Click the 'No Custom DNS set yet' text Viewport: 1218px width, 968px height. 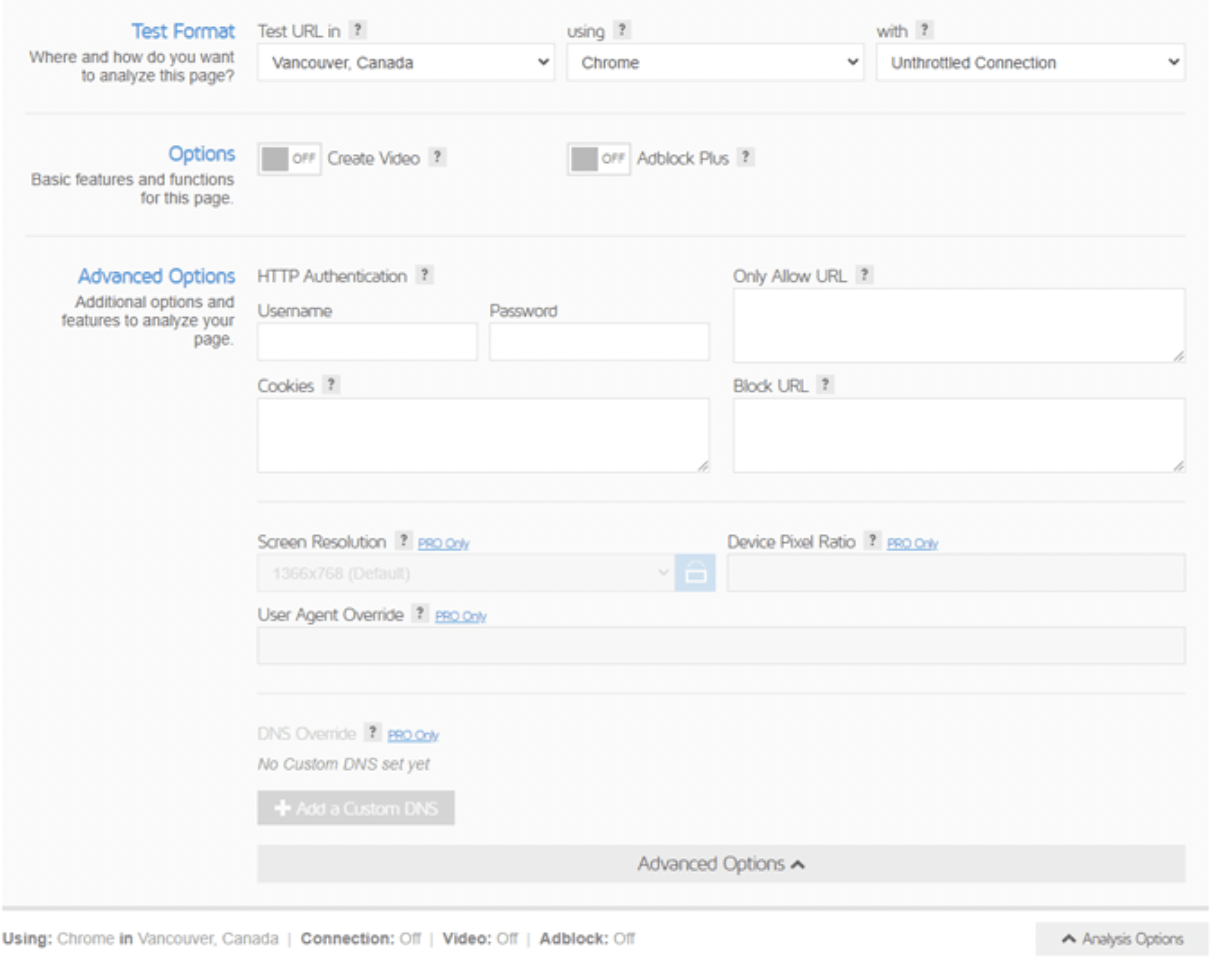click(x=344, y=765)
